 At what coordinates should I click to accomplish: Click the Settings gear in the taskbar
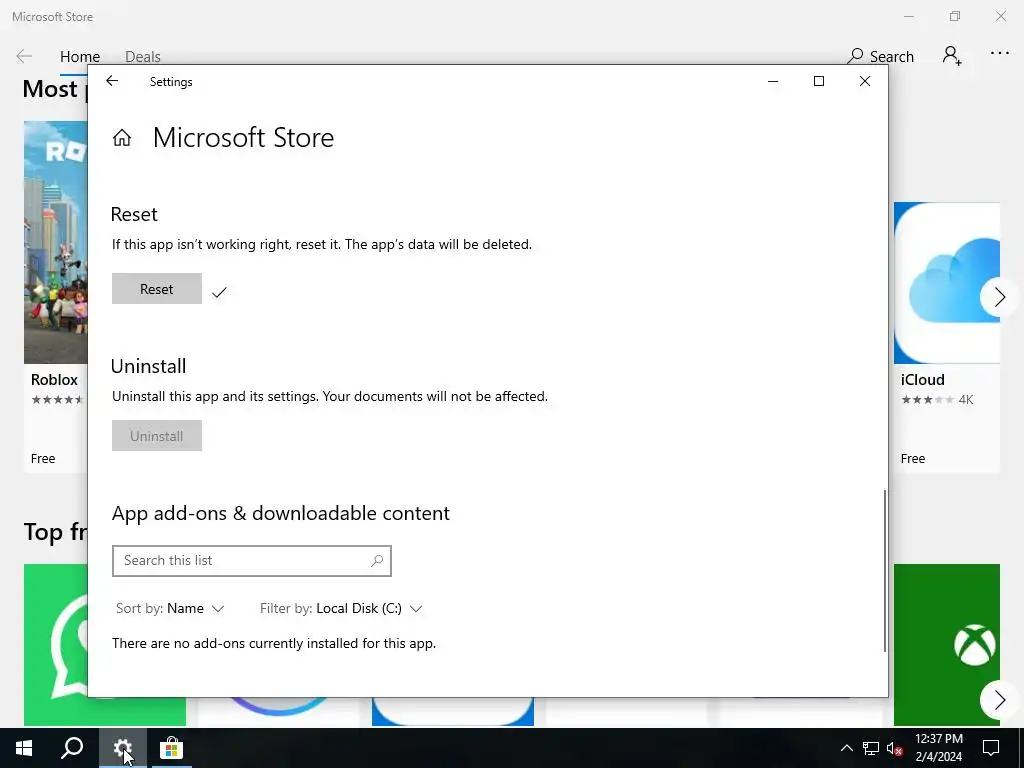(x=122, y=748)
